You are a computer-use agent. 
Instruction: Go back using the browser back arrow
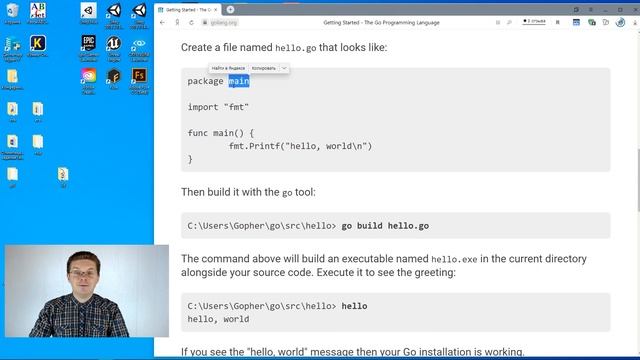162,22
